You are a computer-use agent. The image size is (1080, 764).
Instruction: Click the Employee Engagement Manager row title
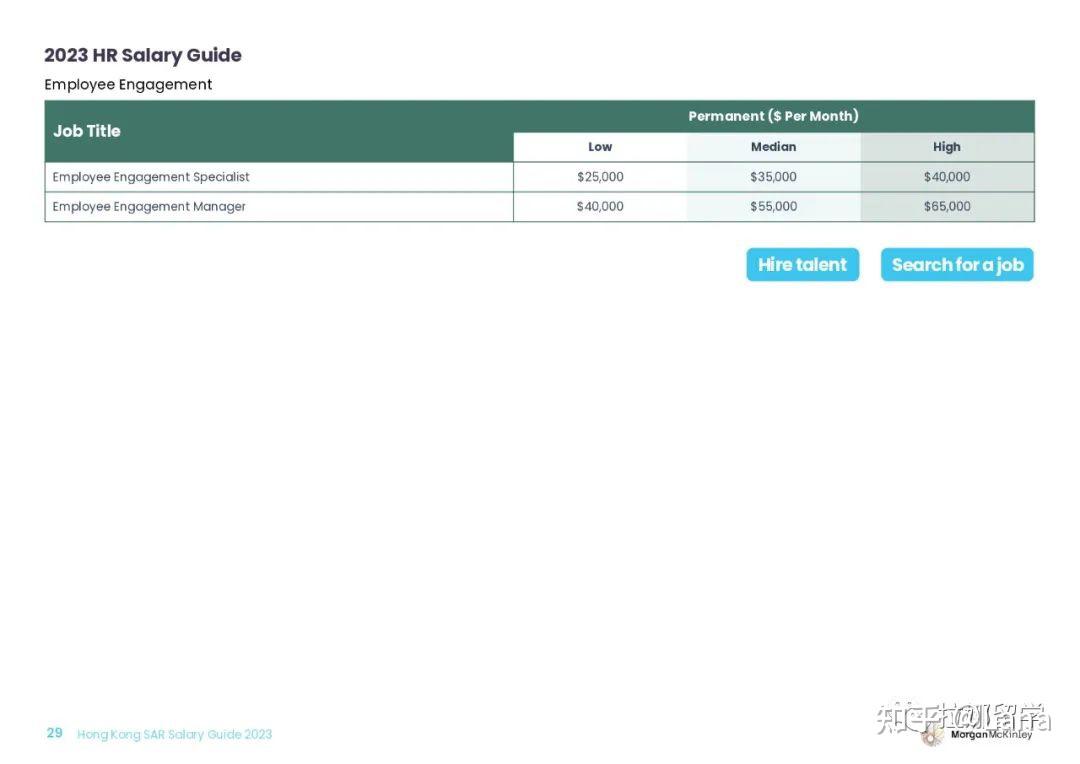tap(149, 207)
